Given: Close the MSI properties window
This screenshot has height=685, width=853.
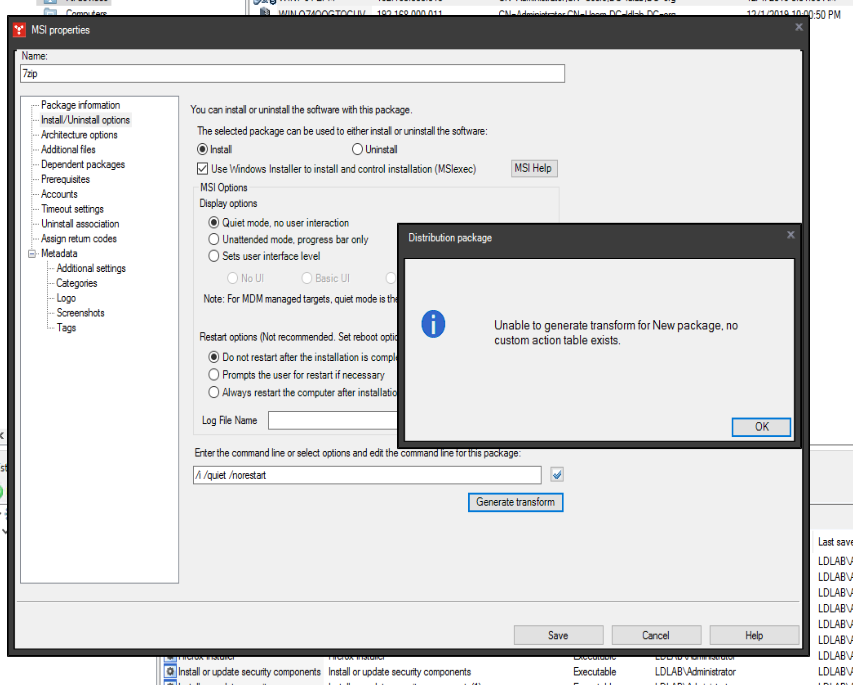Looking at the screenshot, I should coord(798,28).
